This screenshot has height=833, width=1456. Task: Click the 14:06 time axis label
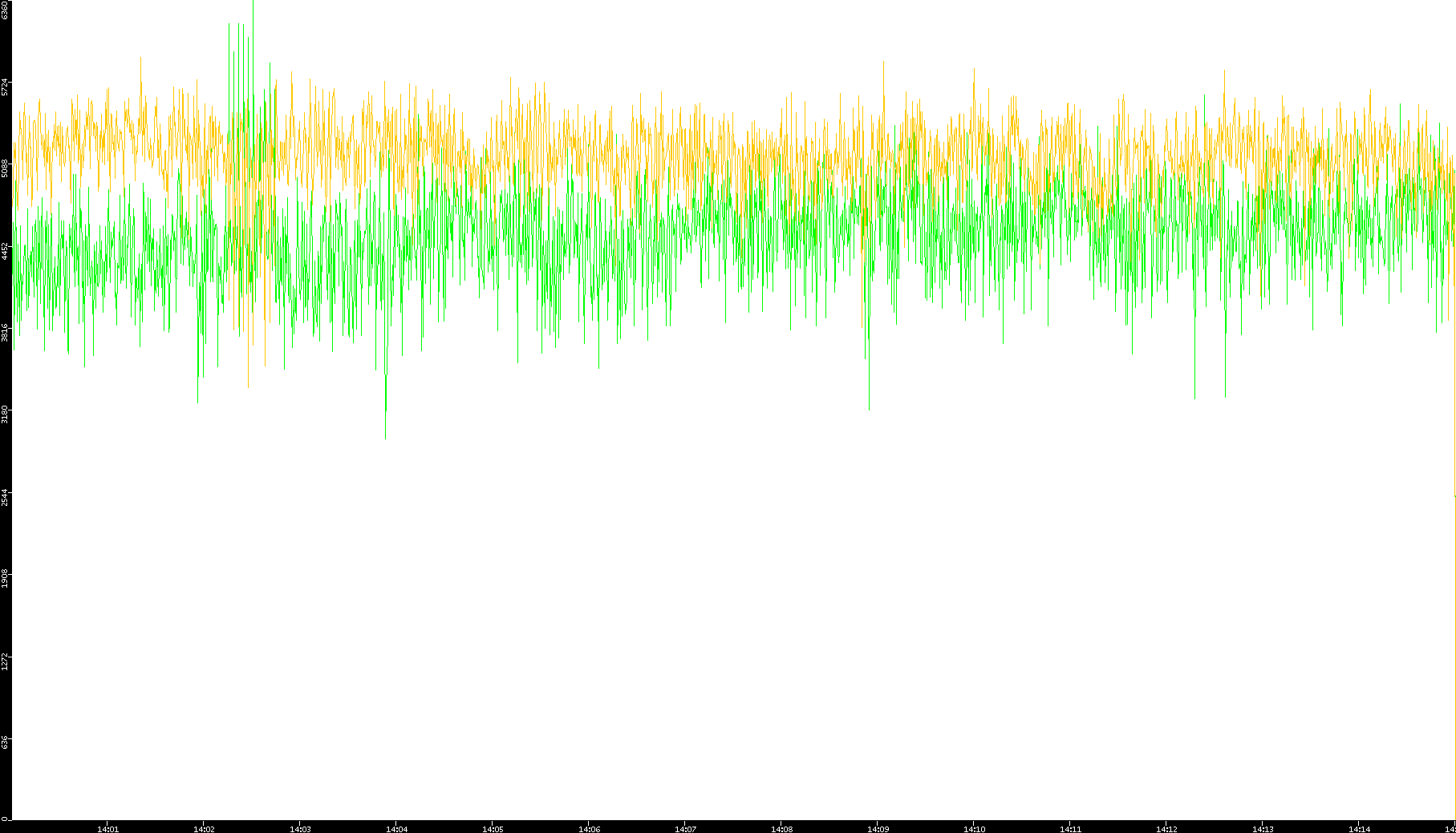tap(589, 829)
